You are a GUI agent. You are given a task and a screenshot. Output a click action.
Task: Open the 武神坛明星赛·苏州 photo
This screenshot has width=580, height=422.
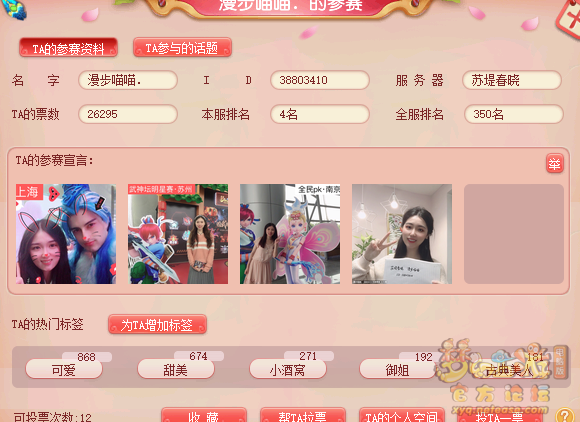pos(178,234)
